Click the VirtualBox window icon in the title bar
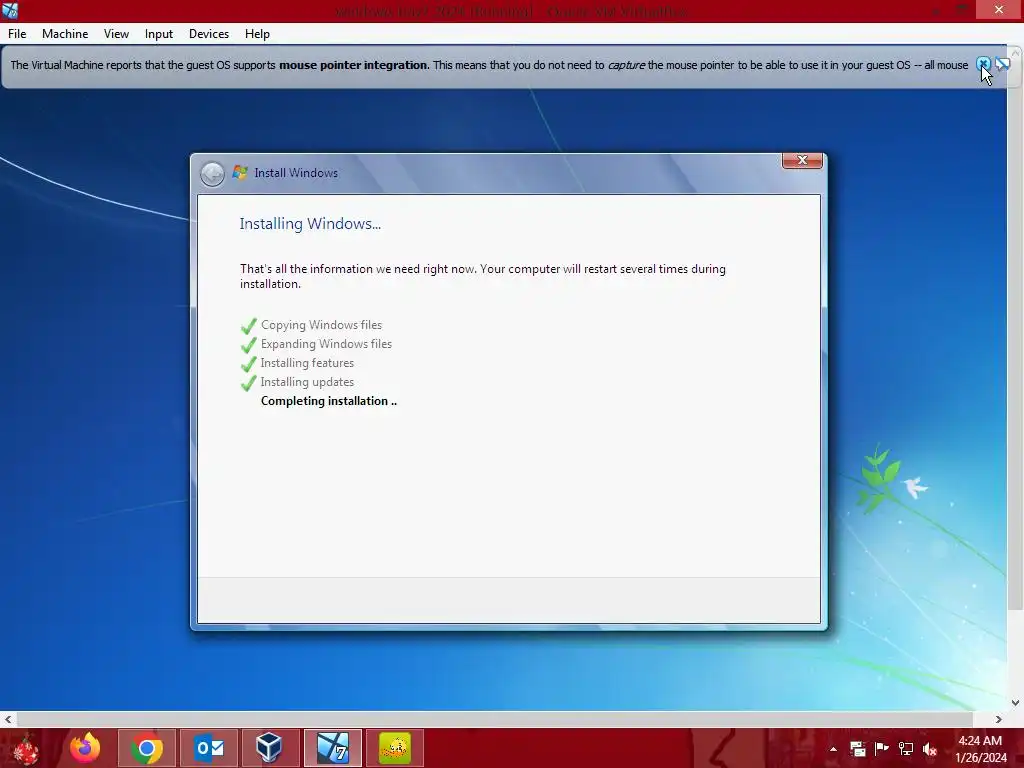The image size is (1024, 768). tap(10, 10)
